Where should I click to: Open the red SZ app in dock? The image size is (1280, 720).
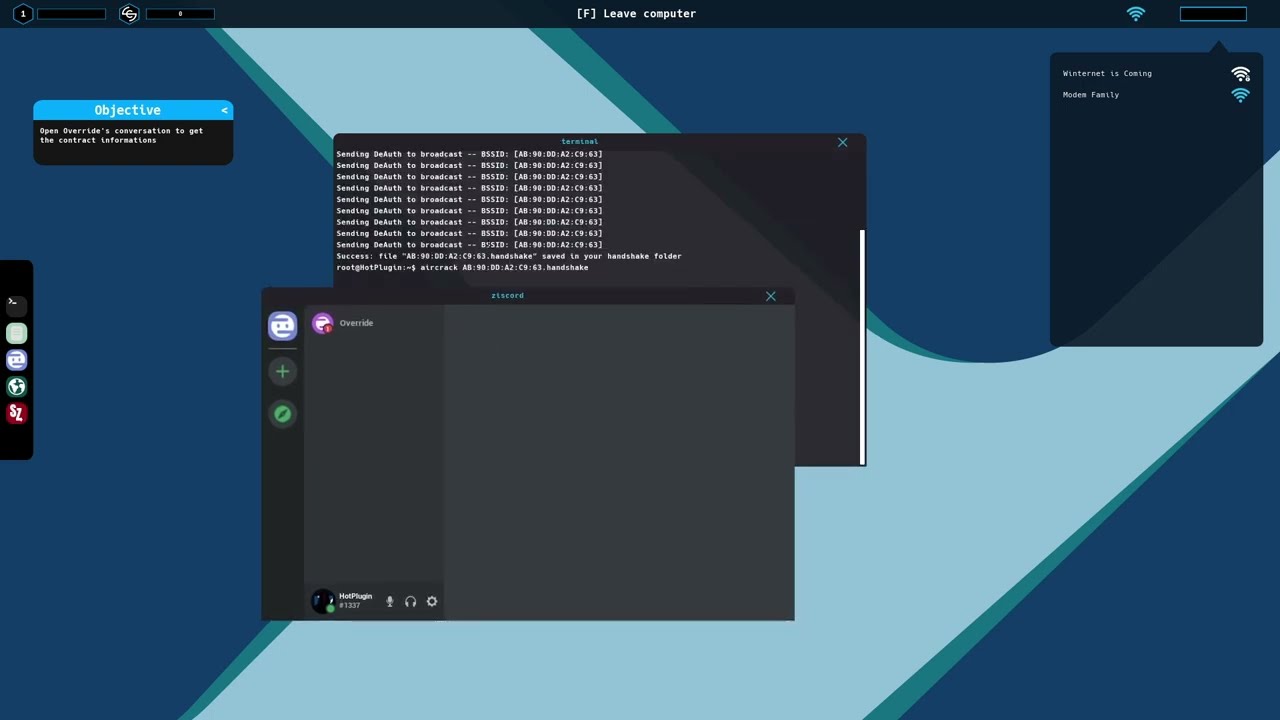pos(16,413)
